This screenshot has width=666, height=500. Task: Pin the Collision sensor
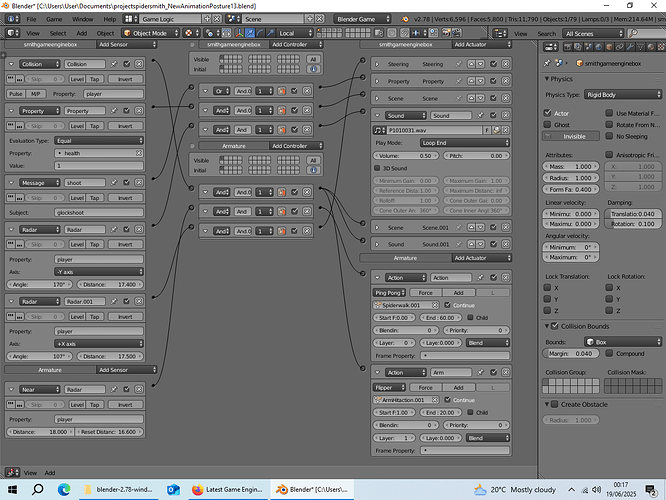click(x=114, y=64)
